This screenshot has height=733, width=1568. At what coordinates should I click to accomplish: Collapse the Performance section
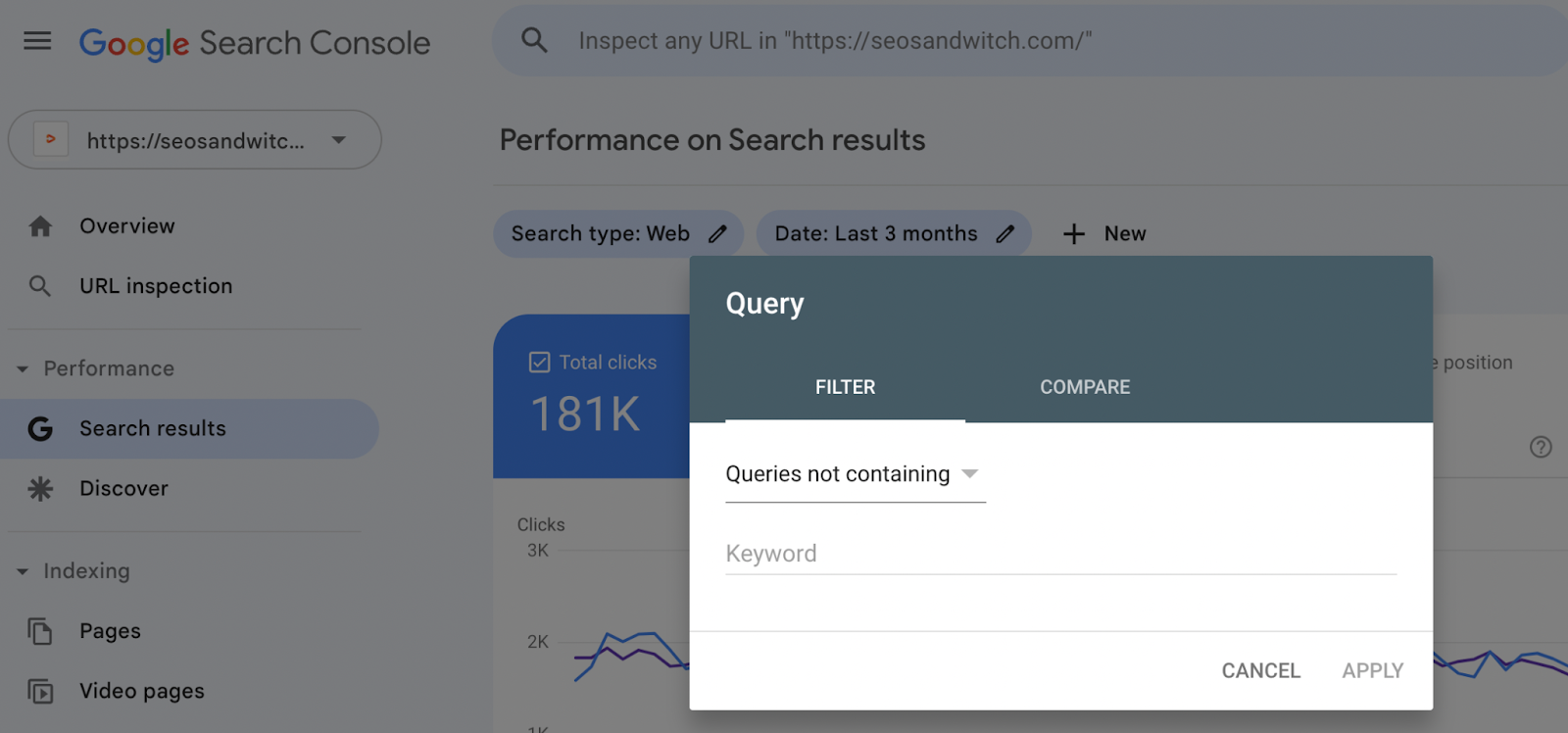coord(23,369)
